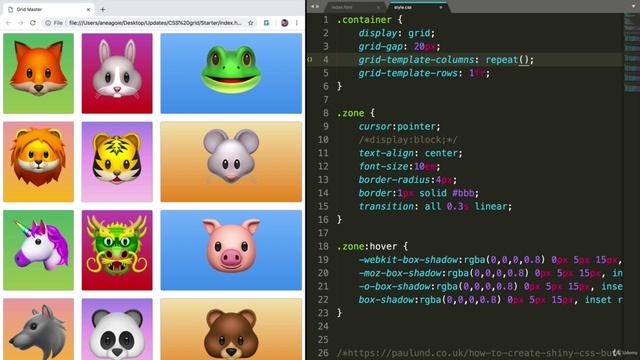Click the box-shadow line 22

coord(491,300)
